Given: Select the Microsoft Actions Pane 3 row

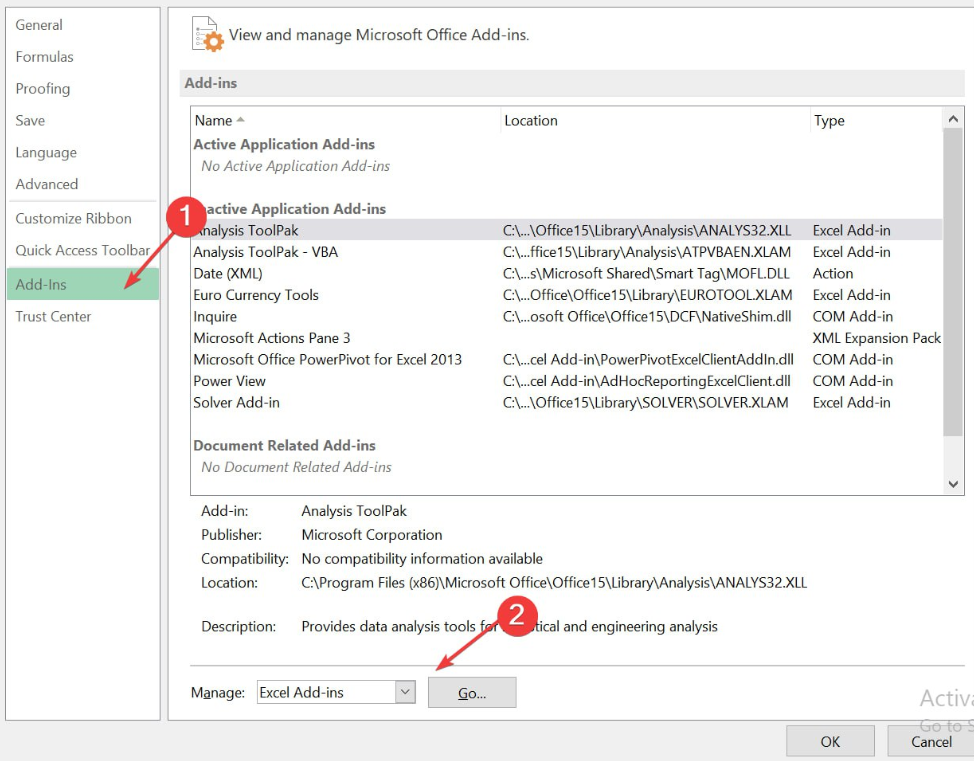Looking at the screenshot, I should pyautogui.click(x=567, y=338).
